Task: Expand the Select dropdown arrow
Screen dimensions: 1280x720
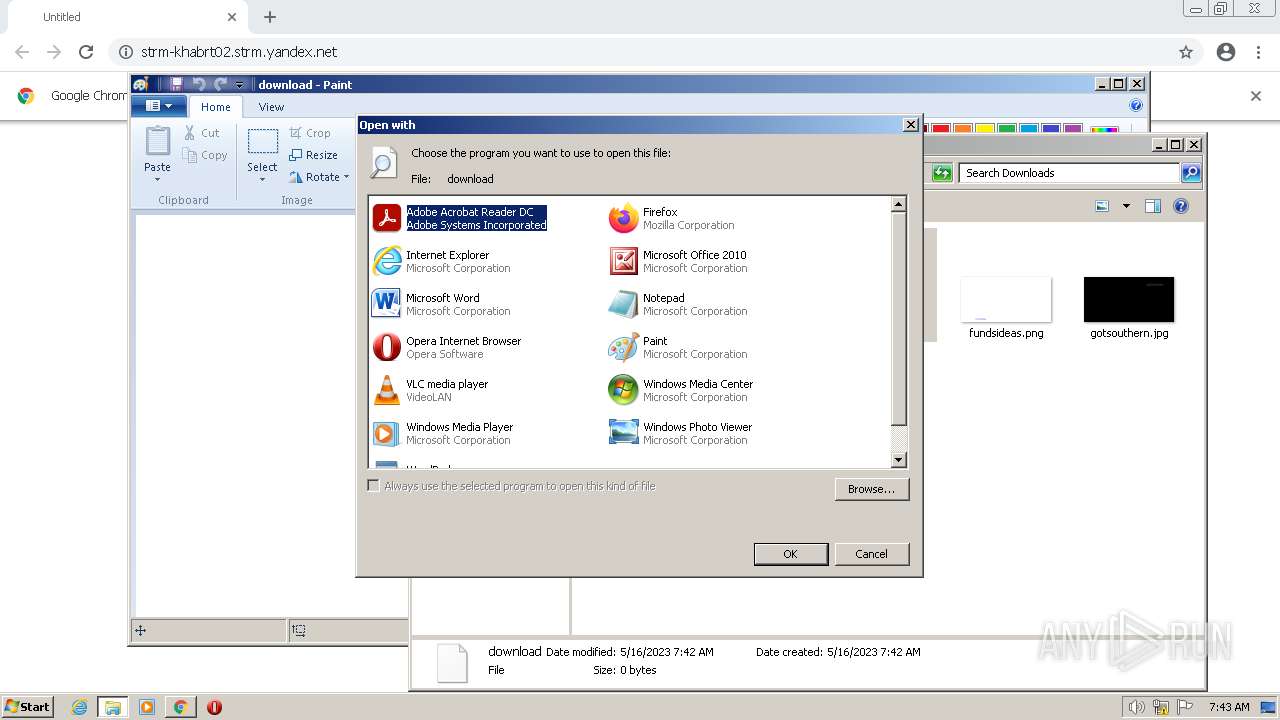Action: 263,180
